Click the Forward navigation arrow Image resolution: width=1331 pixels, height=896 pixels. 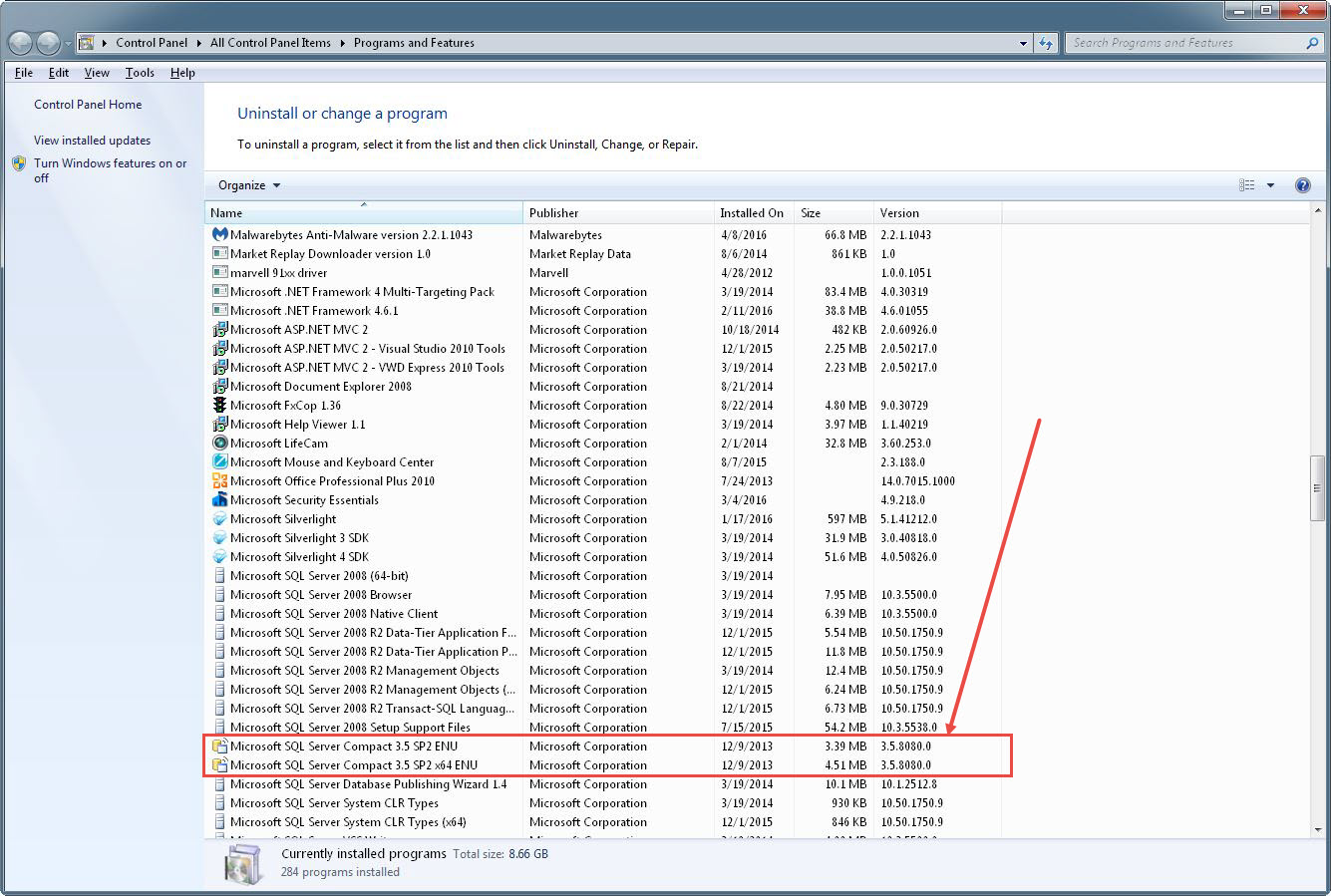coord(48,43)
